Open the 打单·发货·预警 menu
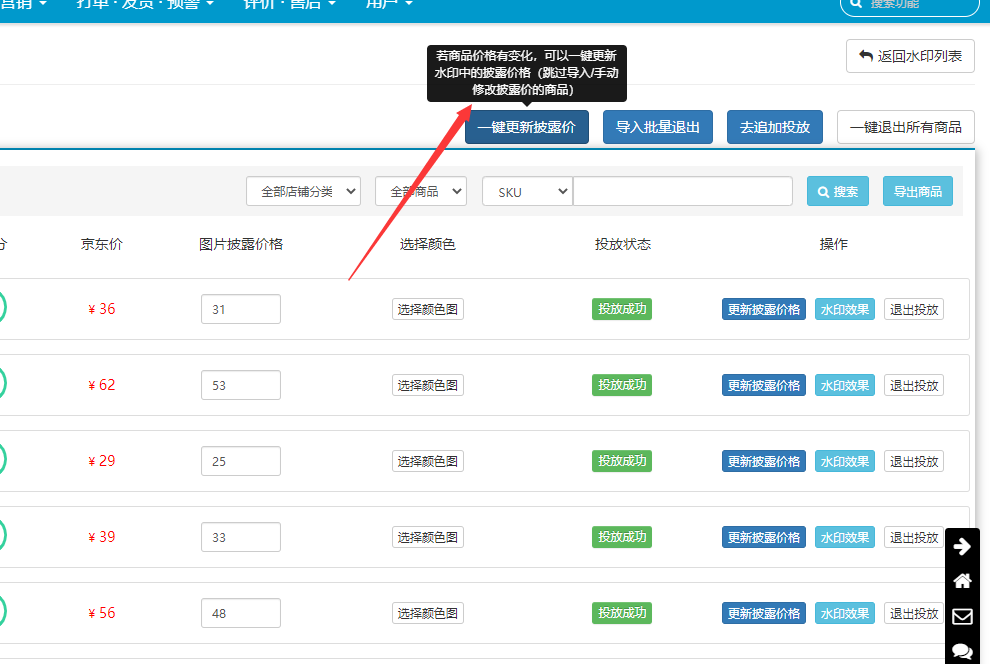 tap(145, 5)
